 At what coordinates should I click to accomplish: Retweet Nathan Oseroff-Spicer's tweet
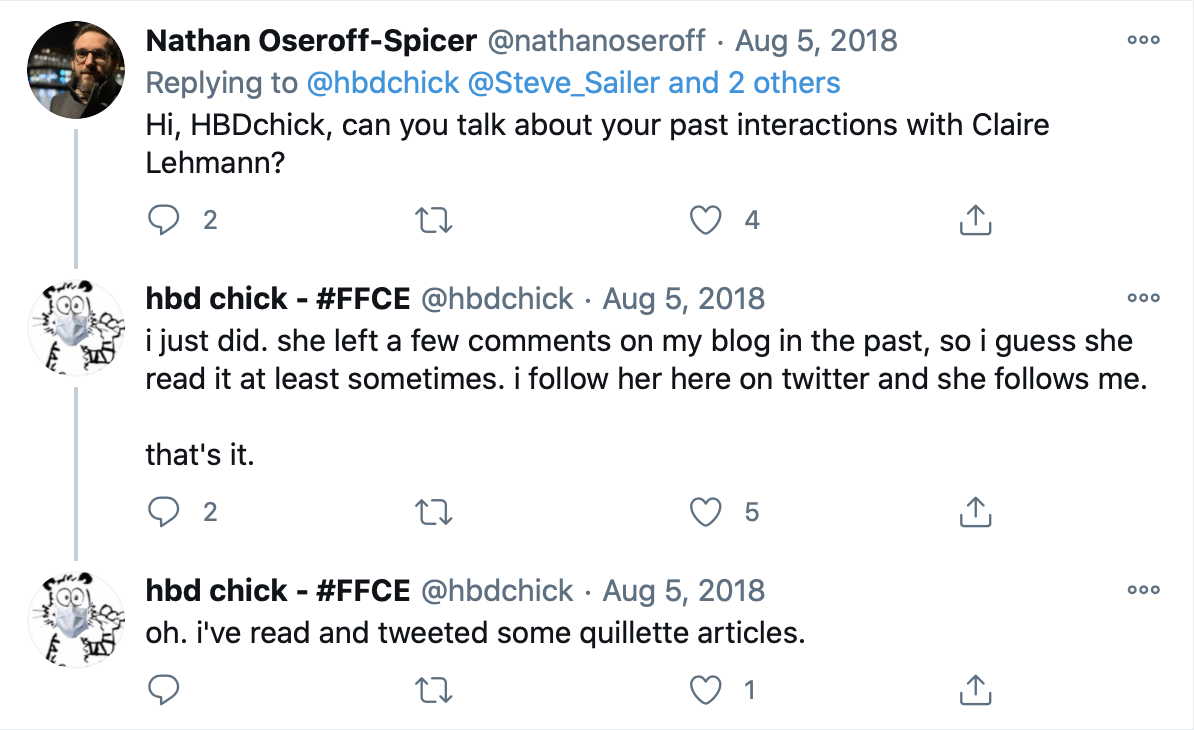[x=433, y=220]
